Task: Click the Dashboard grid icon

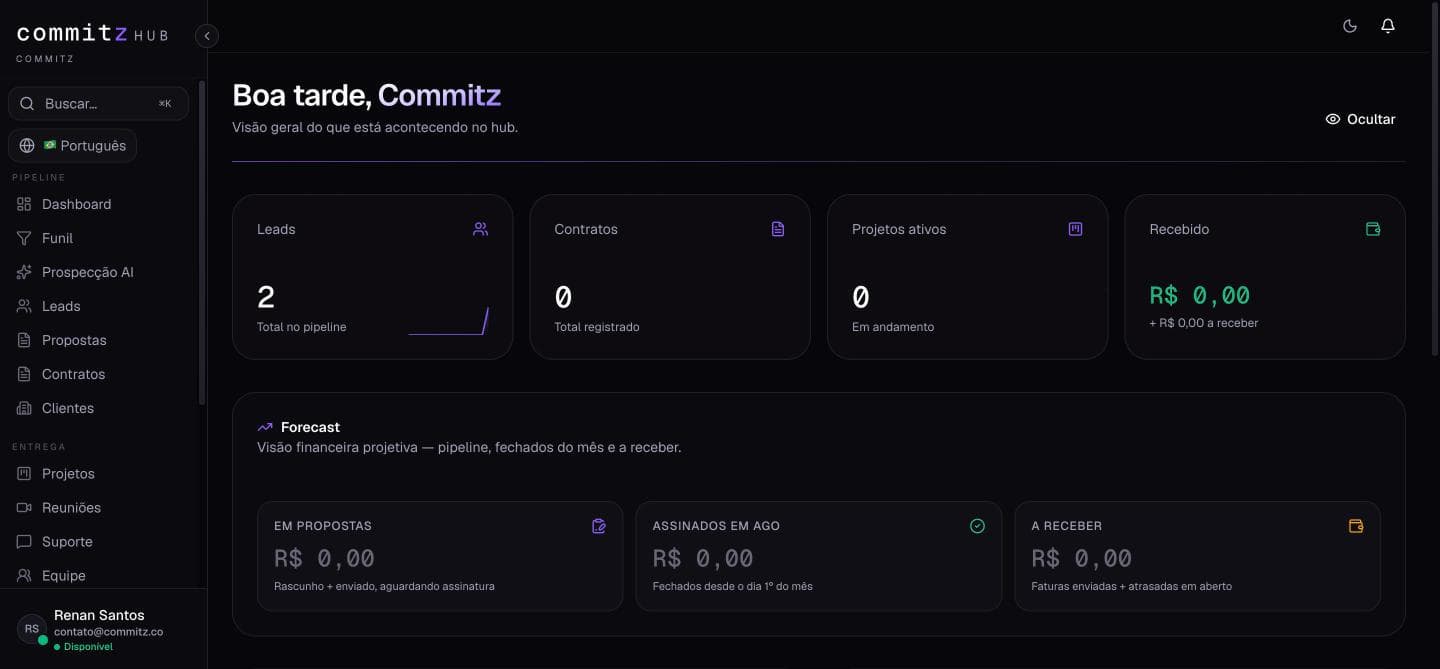Action: click(x=24, y=204)
